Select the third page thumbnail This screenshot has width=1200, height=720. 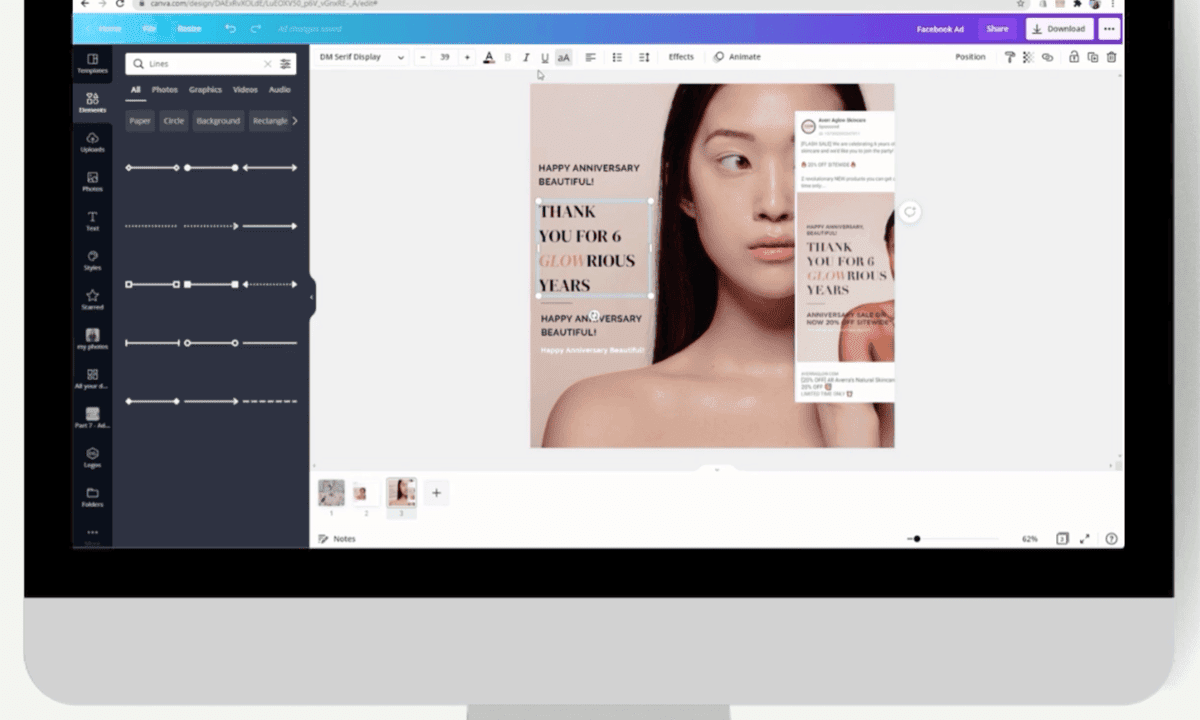[401, 492]
